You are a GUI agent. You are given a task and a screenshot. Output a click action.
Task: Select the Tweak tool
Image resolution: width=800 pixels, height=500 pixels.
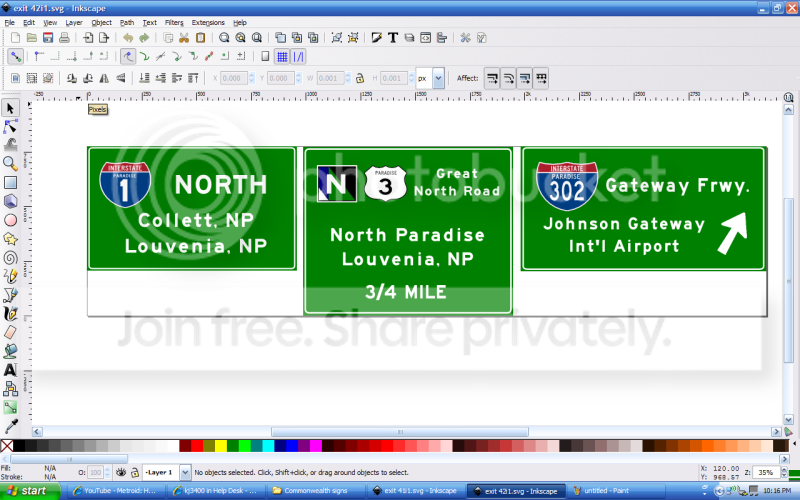coord(10,144)
